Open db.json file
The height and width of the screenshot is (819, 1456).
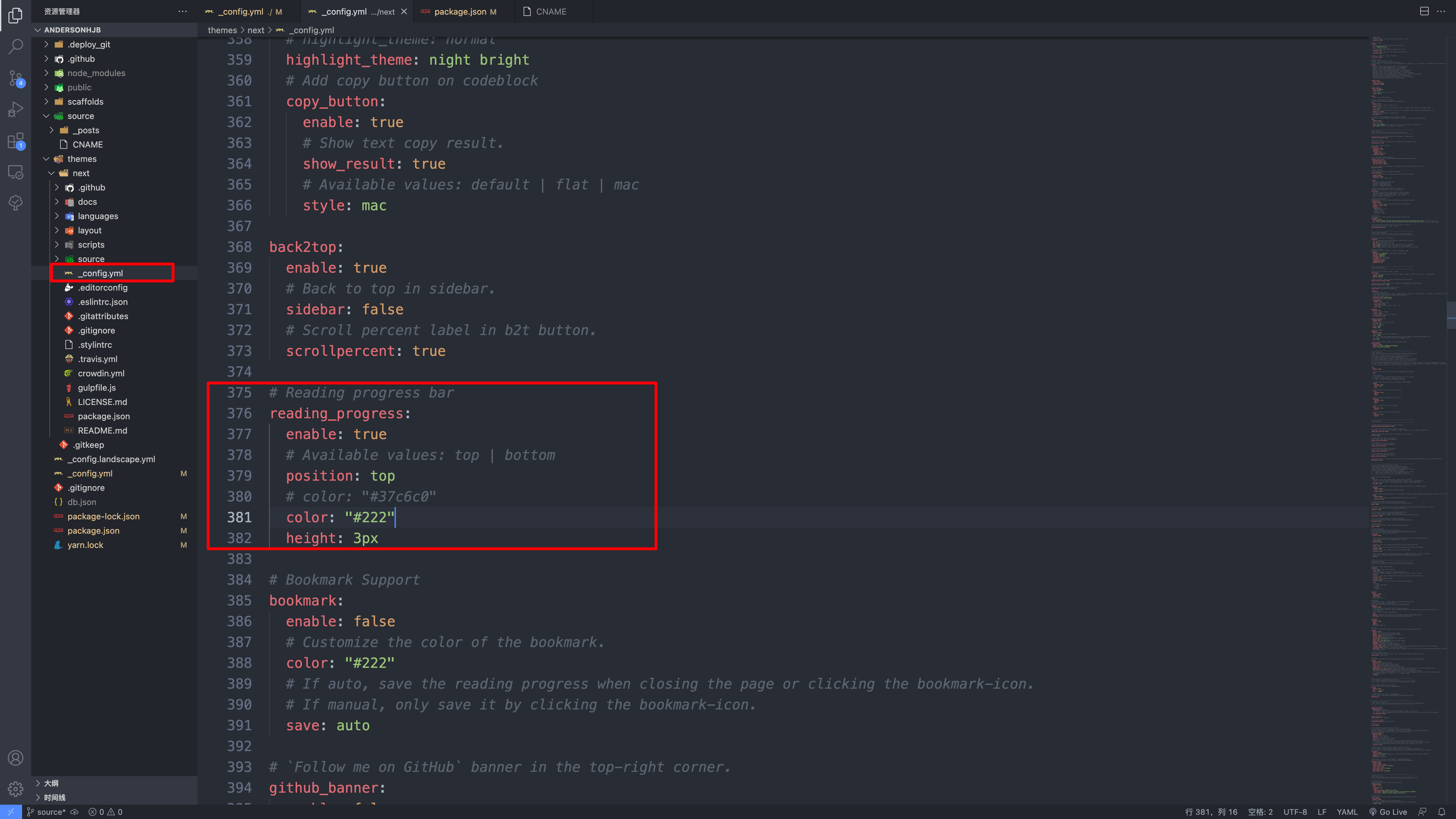click(114, 502)
